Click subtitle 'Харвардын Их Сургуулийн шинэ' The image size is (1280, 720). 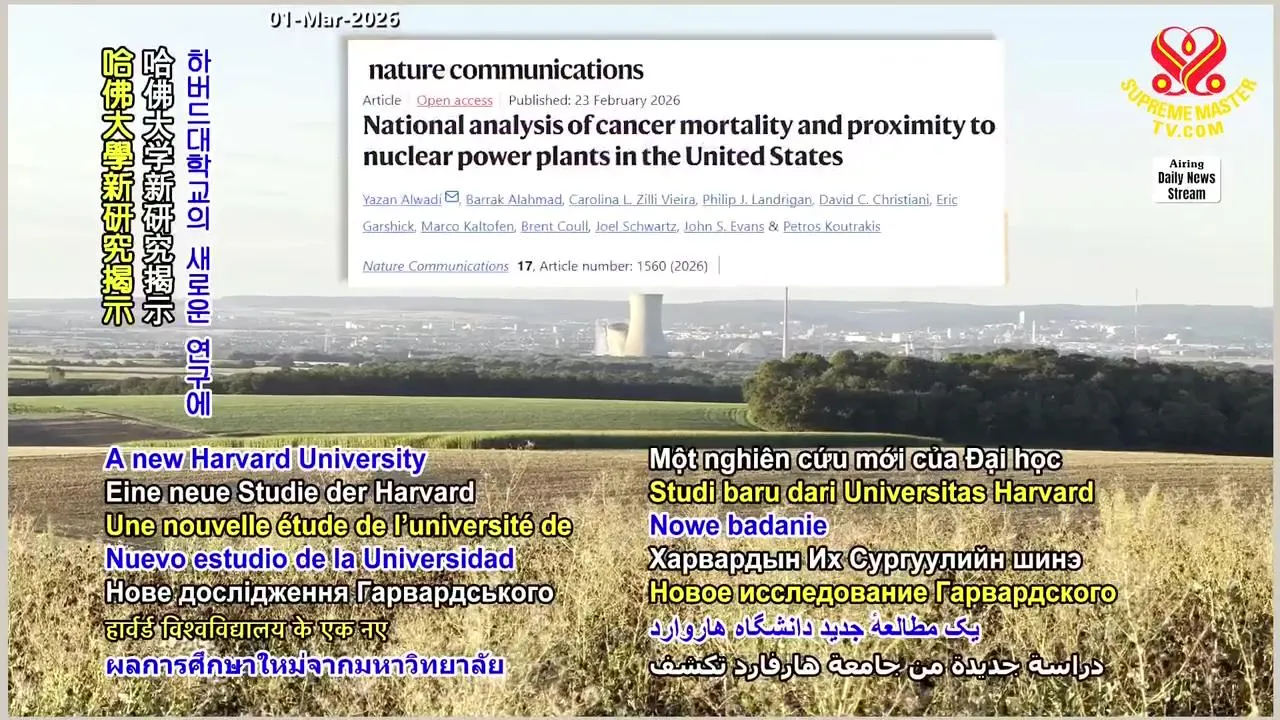pos(865,558)
